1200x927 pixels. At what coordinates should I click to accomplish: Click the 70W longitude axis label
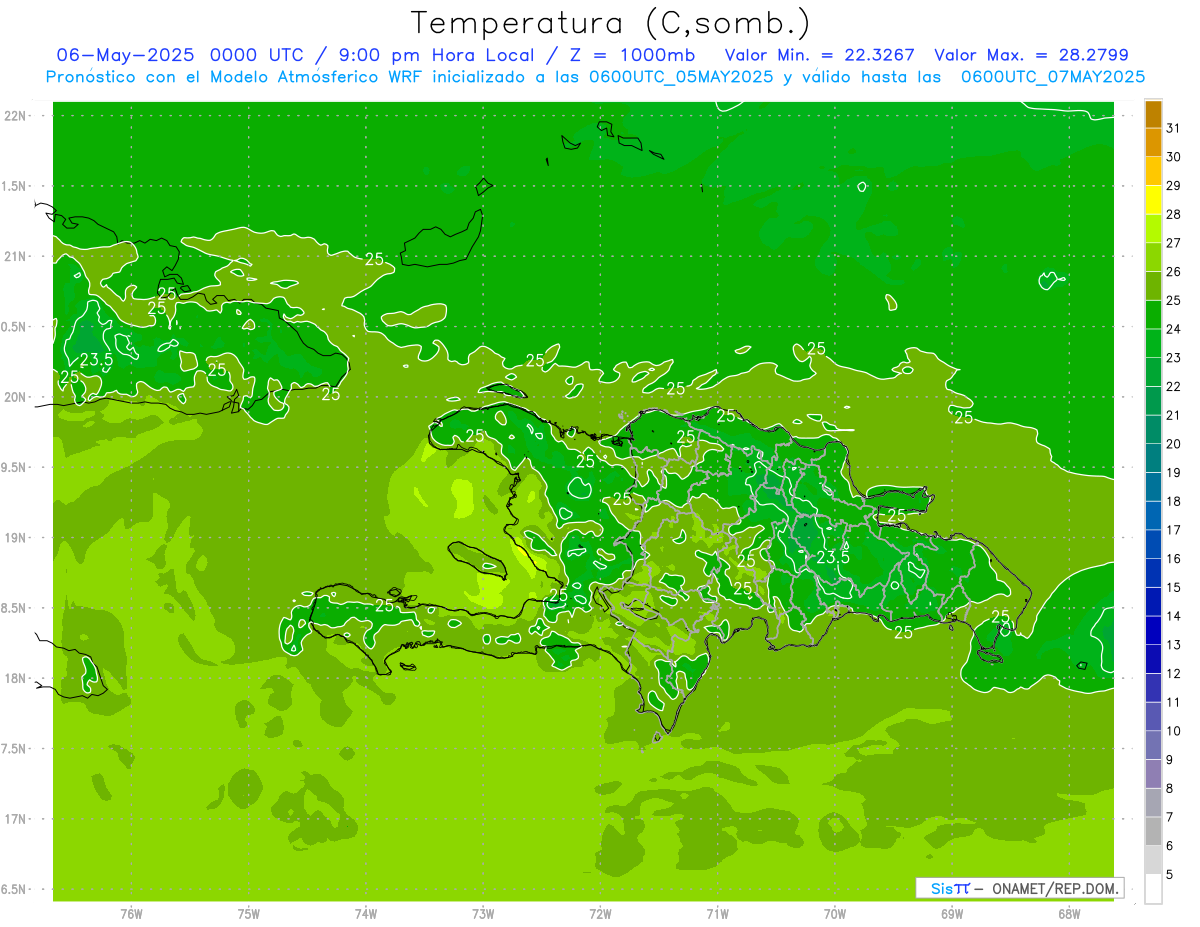point(835,914)
